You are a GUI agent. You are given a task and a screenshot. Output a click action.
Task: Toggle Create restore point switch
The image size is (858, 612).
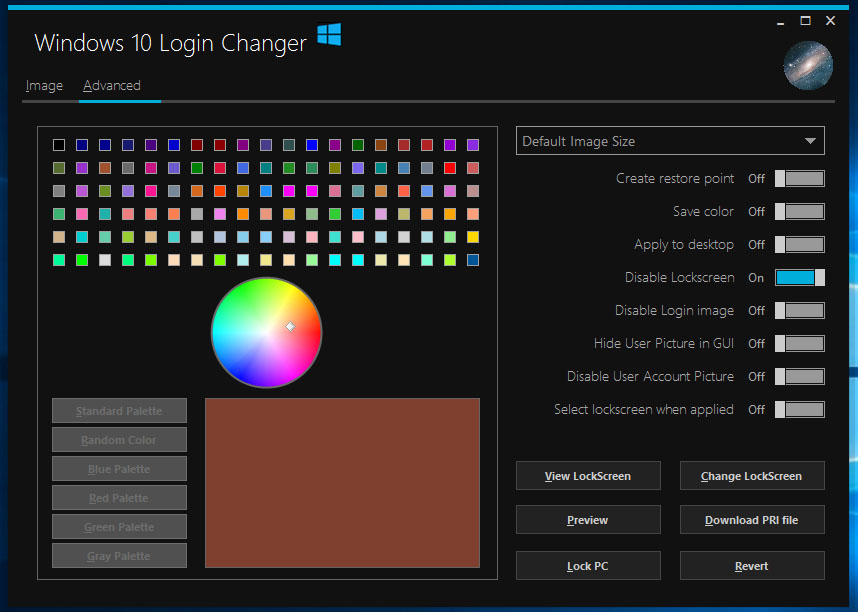799,178
